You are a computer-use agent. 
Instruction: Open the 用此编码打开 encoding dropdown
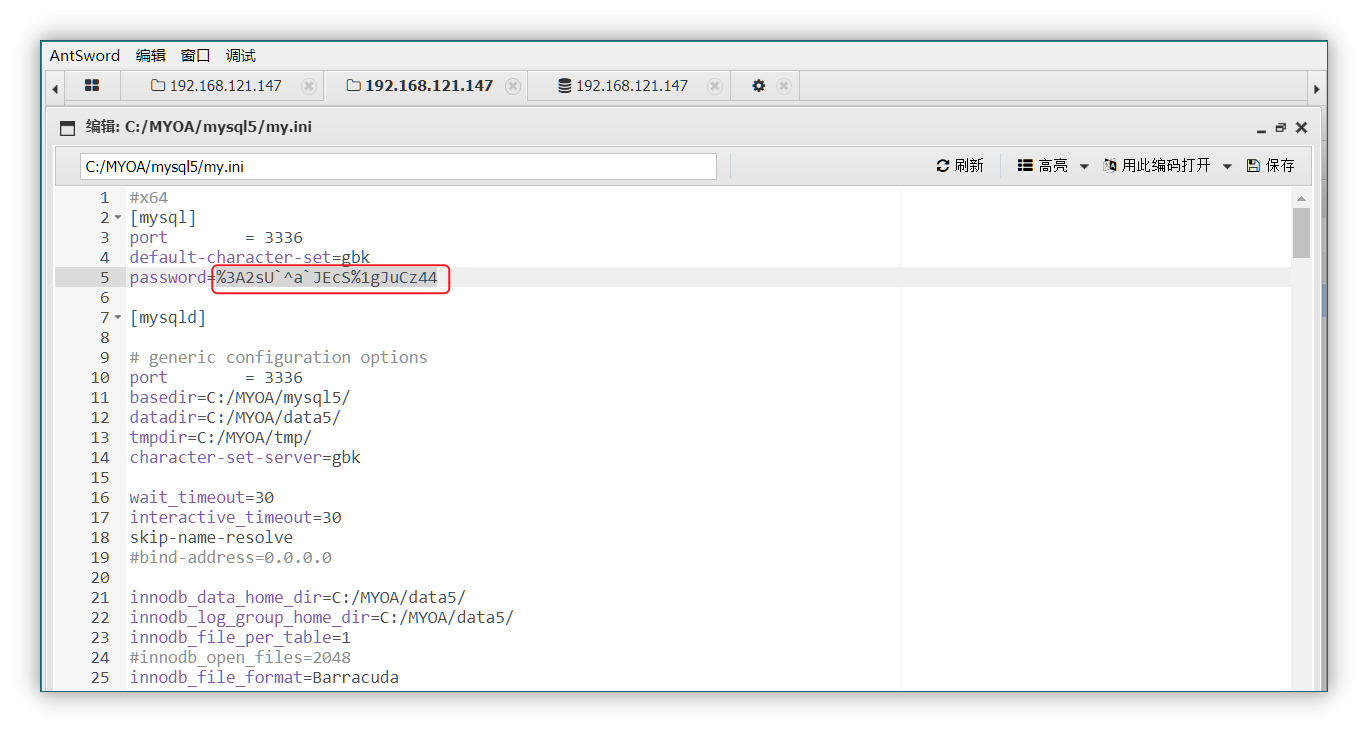click(x=1167, y=166)
